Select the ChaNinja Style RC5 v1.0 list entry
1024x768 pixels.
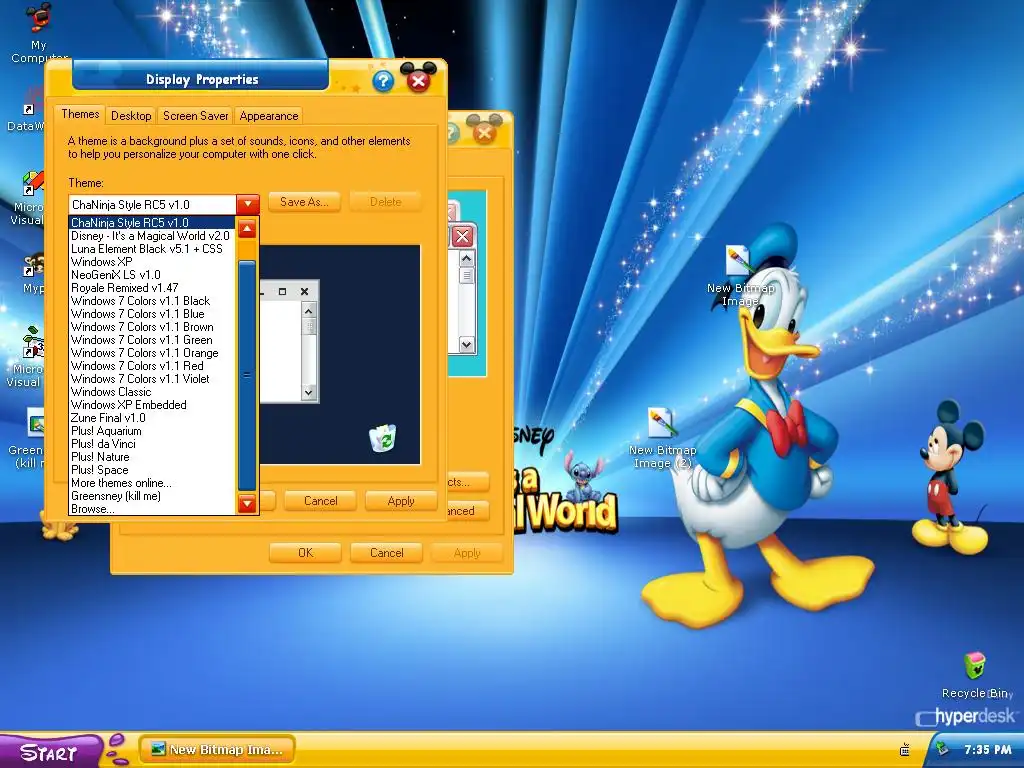click(152, 223)
